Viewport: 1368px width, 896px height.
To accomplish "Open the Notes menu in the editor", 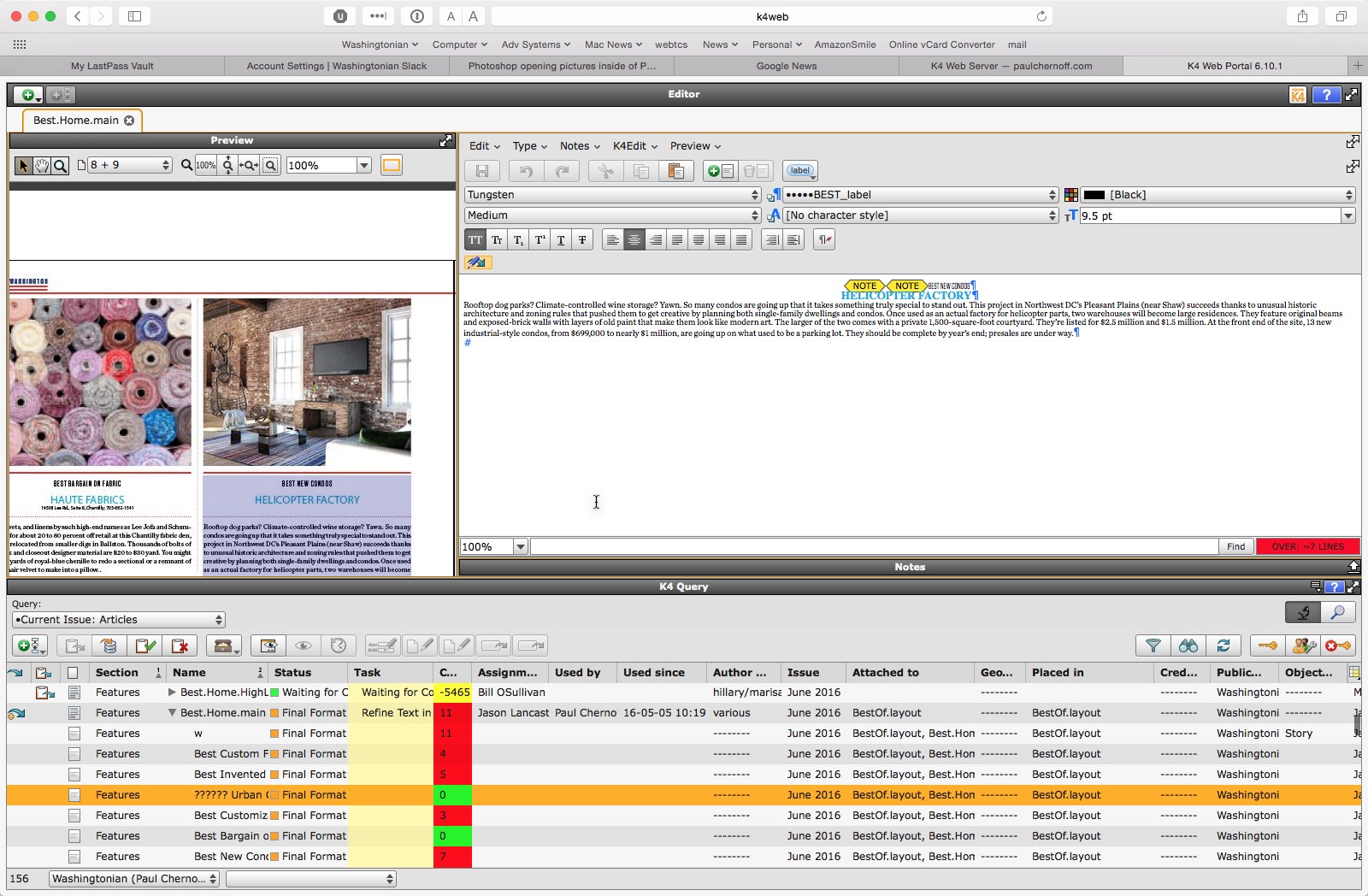I will tap(580, 146).
